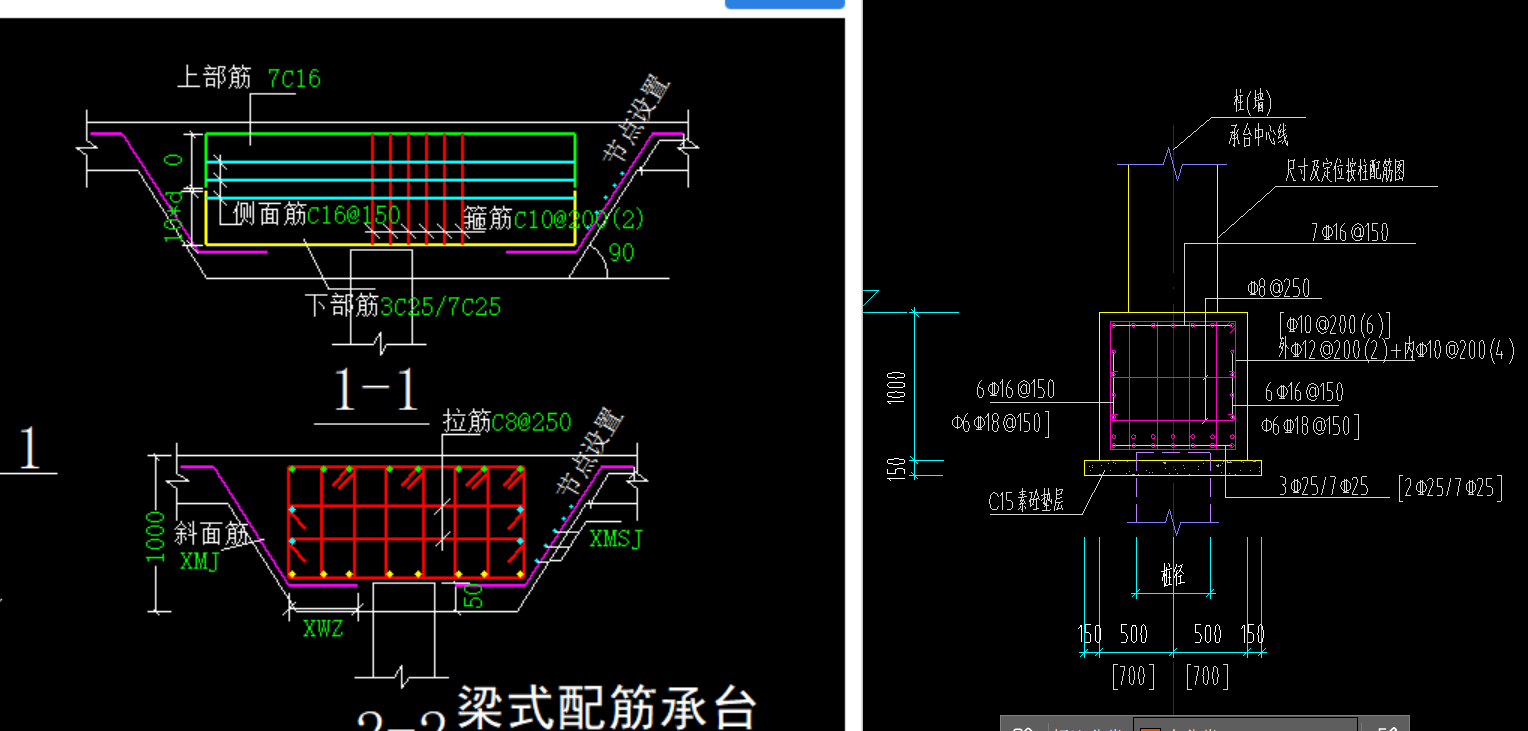Click the 尺寸及定位按柱配筋图 note

[x=1345, y=172]
